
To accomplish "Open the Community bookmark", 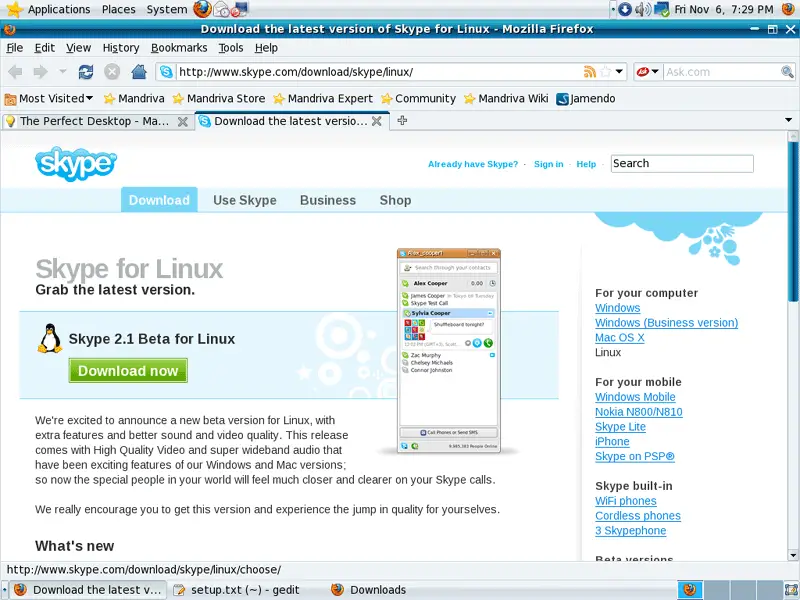I will point(418,98).
